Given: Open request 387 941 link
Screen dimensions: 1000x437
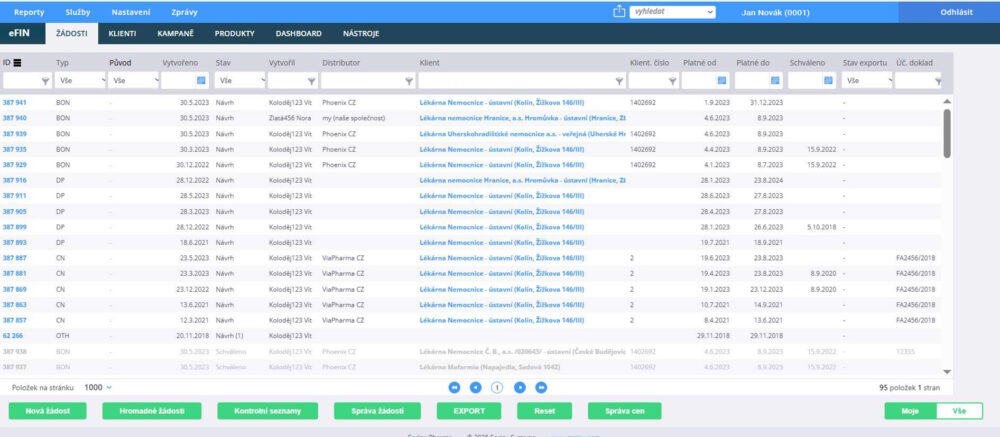Looking at the screenshot, I should tap(15, 103).
